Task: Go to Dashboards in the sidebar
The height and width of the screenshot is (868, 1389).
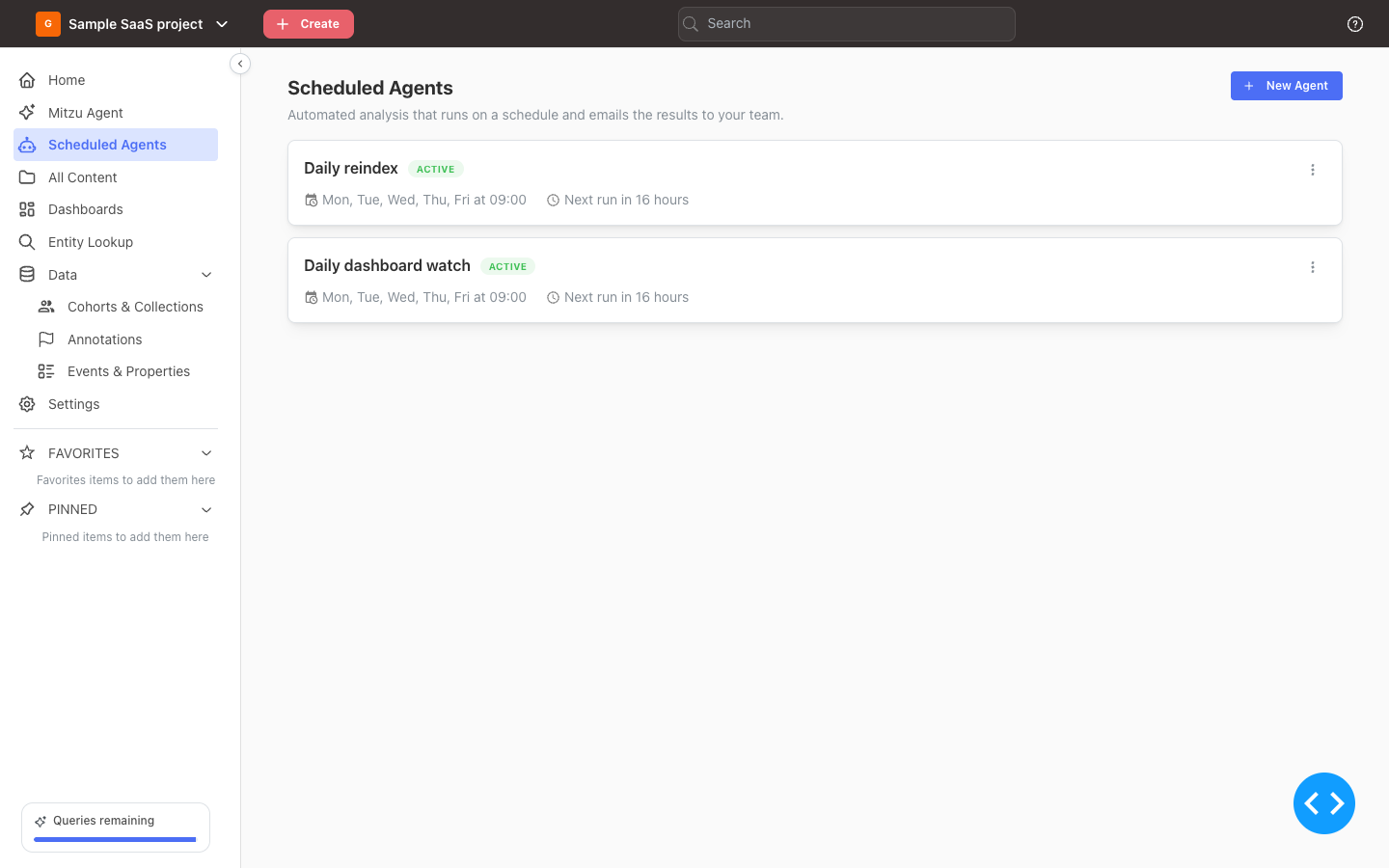Action: (116, 209)
